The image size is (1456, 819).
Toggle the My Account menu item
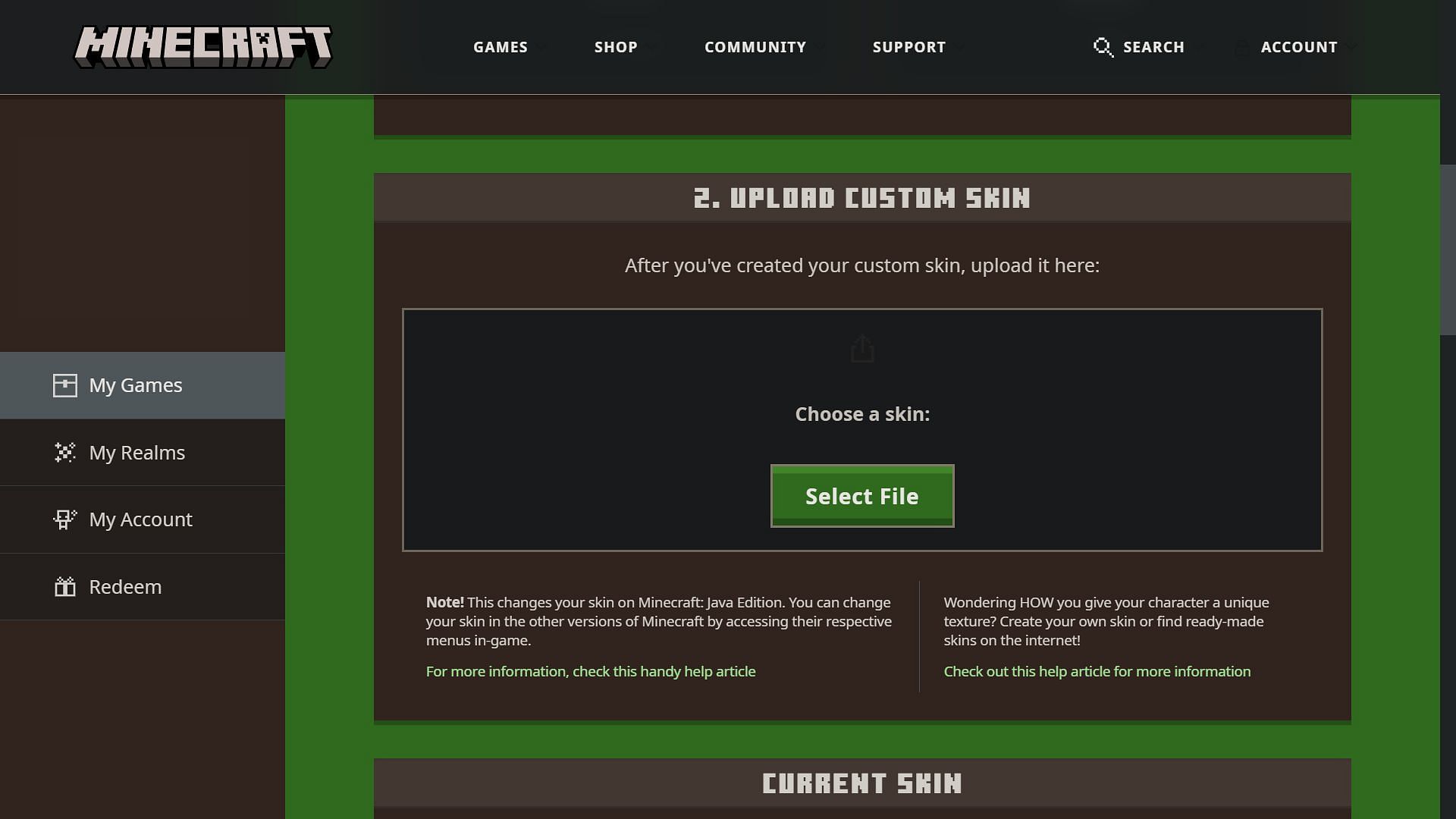pyautogui.click(x=142, y=519)
